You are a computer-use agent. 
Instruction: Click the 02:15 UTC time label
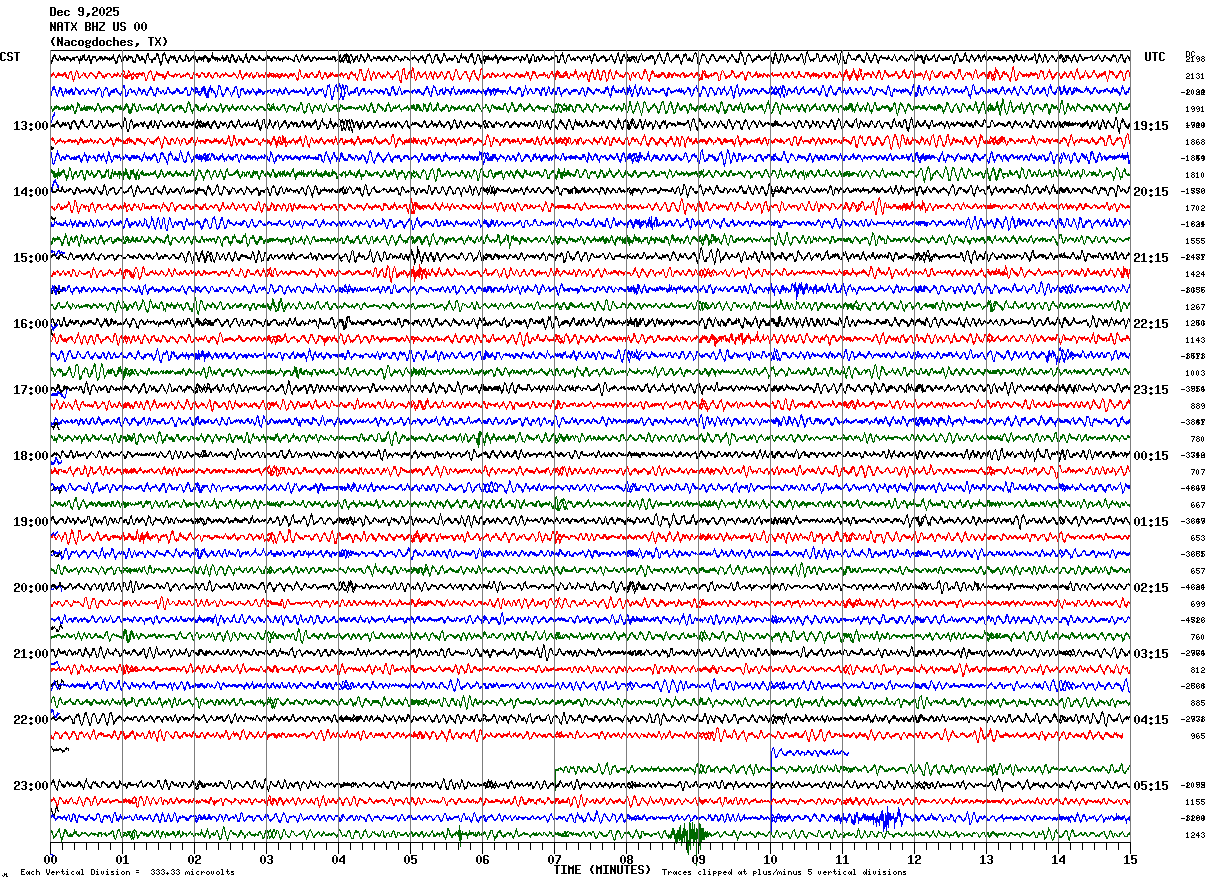pos(1151,588)
